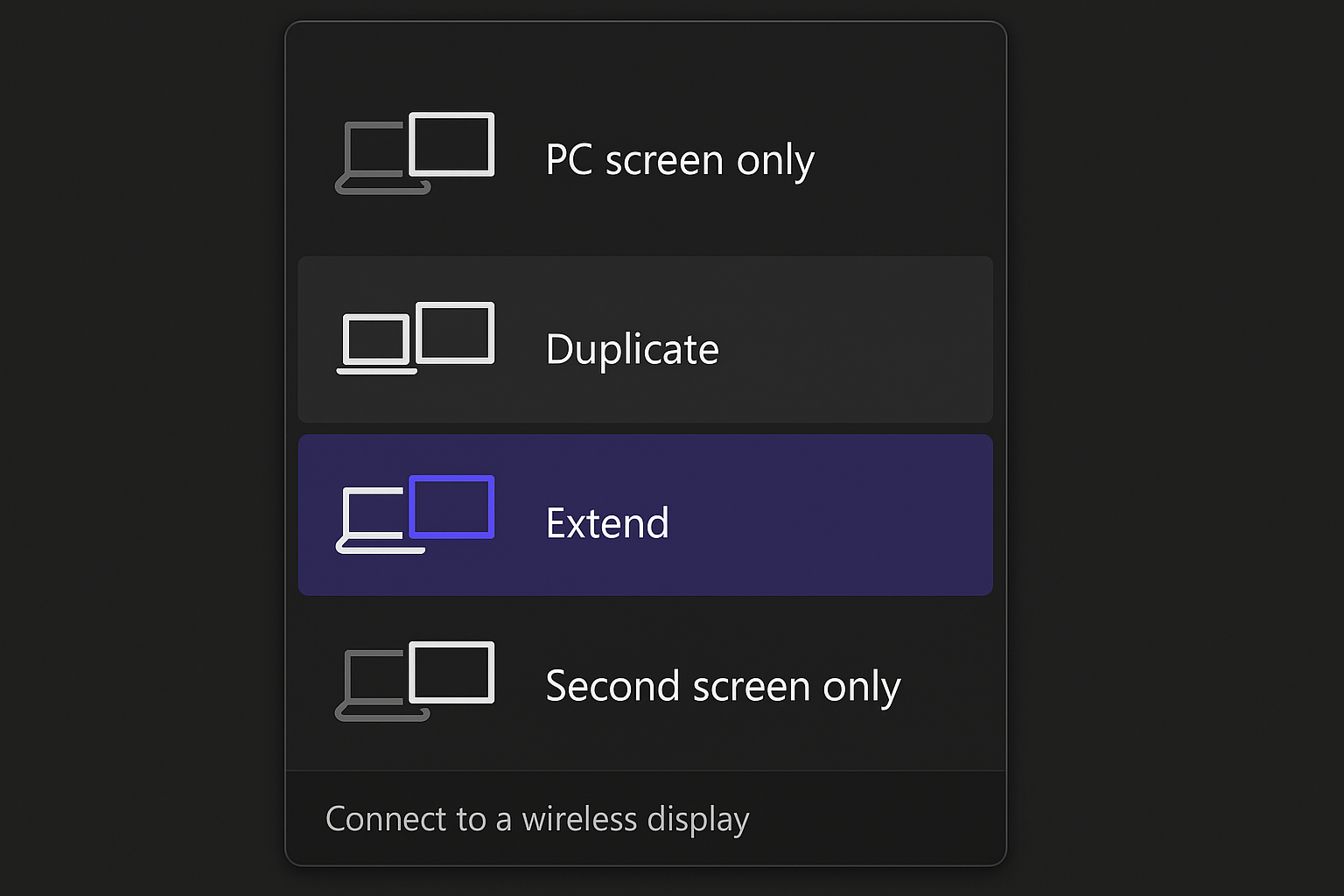The height and width of the screenshot is (896, 1344).
Task: Click the Second screen only label
Action: (x=723, y=687)
